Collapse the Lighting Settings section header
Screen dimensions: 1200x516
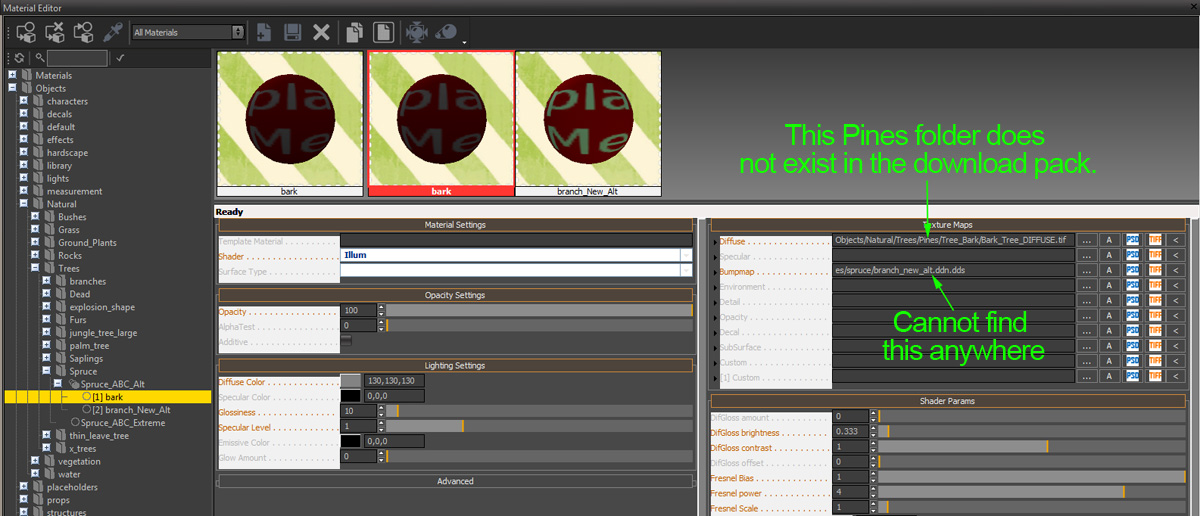pyautogui.click(x=455, y=365)
